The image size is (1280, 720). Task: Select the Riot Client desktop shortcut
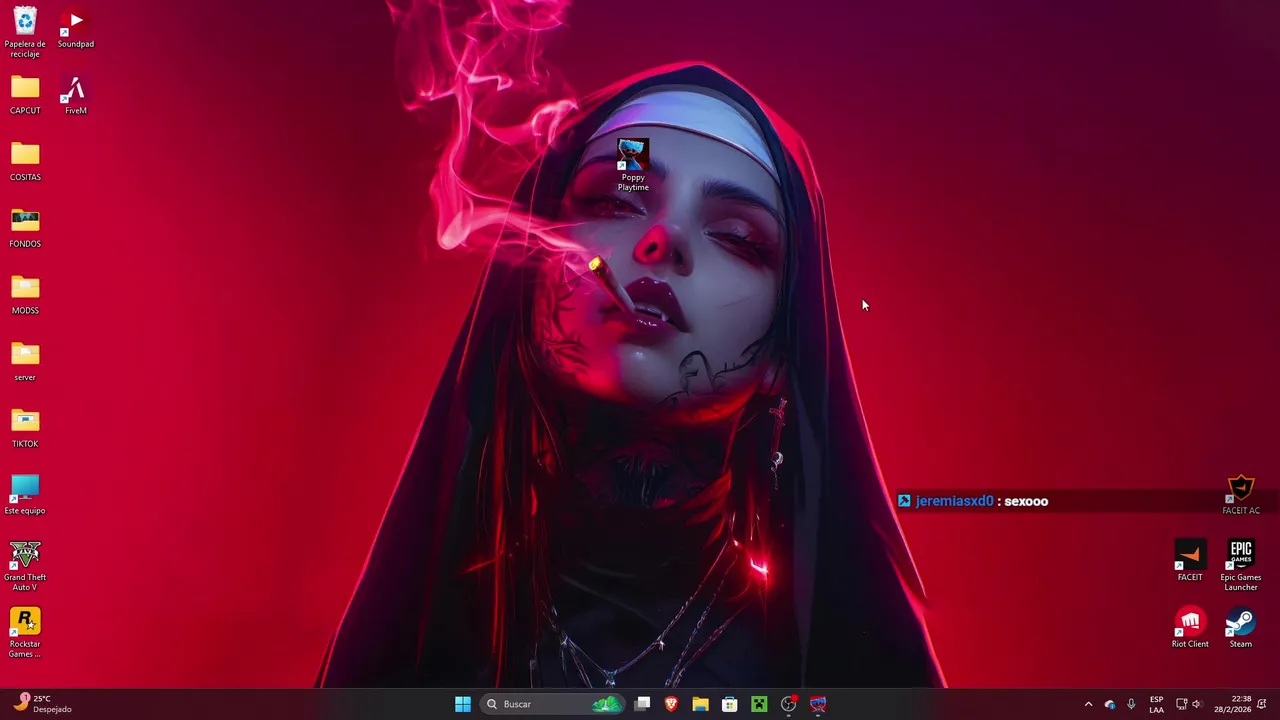(x=1190, y=628)
